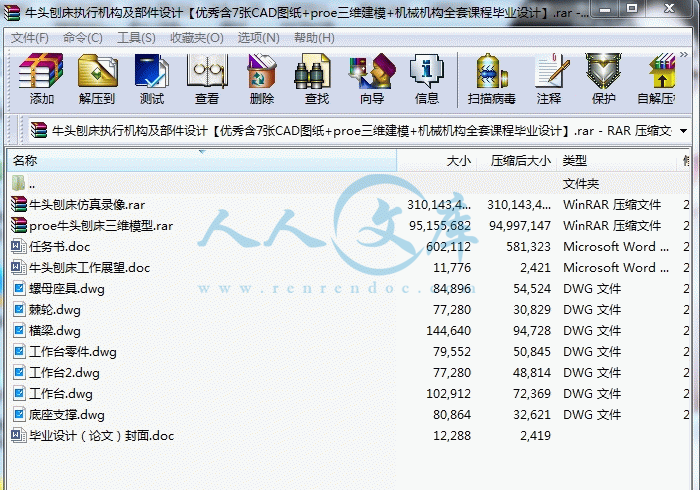Select 任务书.doc file

(349, 246)
